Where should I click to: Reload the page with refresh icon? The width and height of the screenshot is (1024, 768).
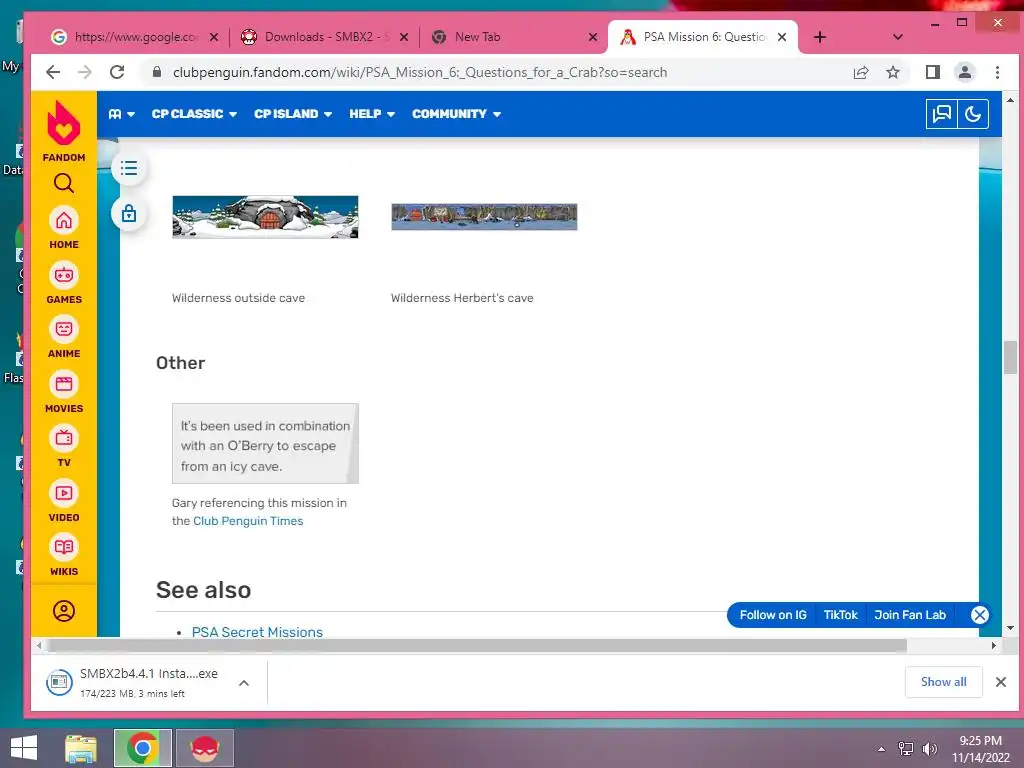[117, 72]
